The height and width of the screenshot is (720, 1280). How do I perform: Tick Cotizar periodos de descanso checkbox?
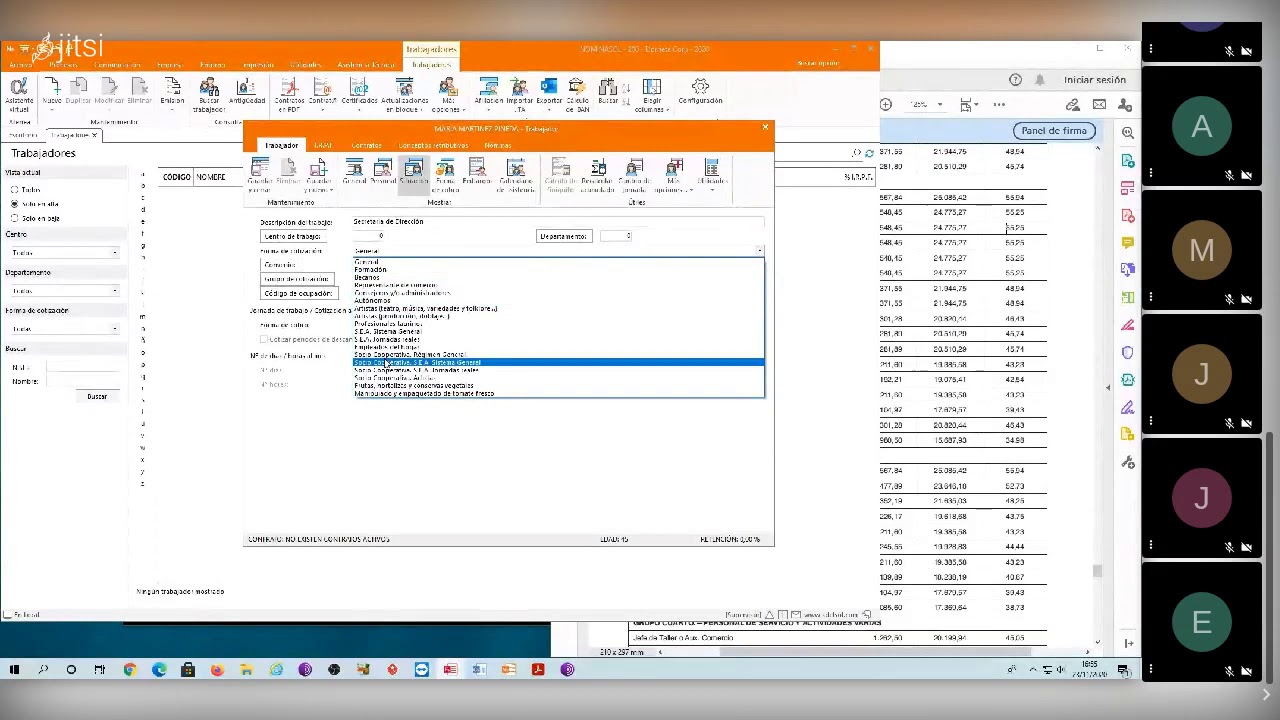[264, 340]
